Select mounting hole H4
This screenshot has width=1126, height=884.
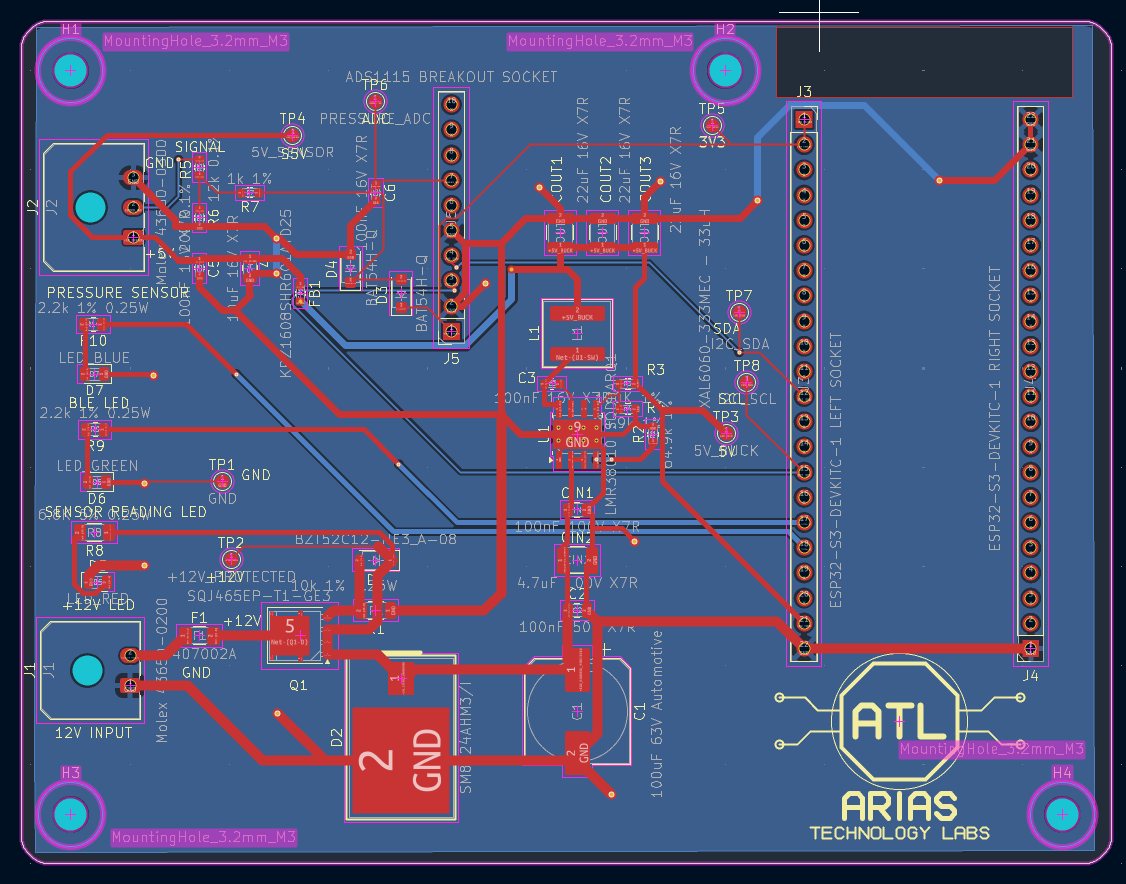point(1062,814)
